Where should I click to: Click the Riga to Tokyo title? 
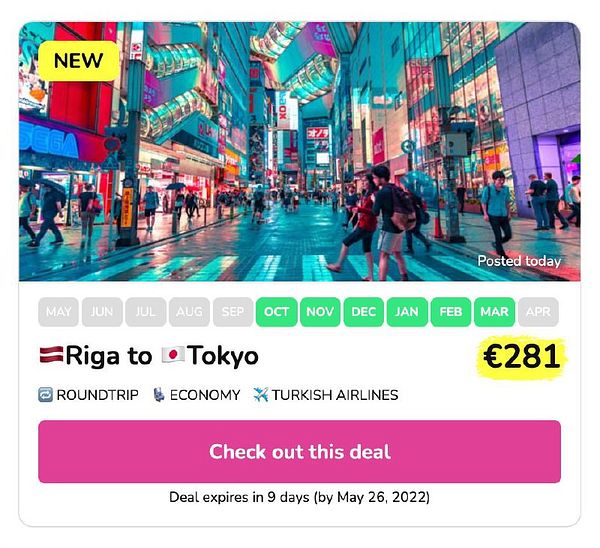pos(149,356)
